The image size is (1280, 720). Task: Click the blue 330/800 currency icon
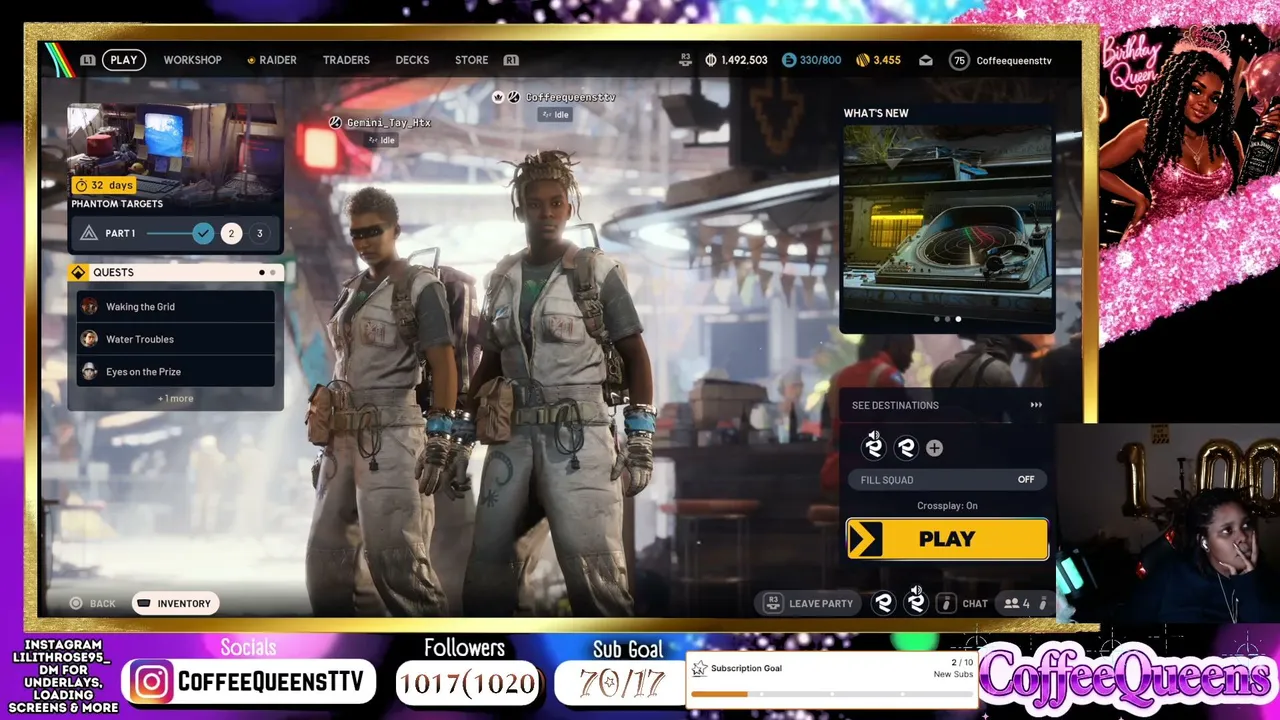(789, 60)
